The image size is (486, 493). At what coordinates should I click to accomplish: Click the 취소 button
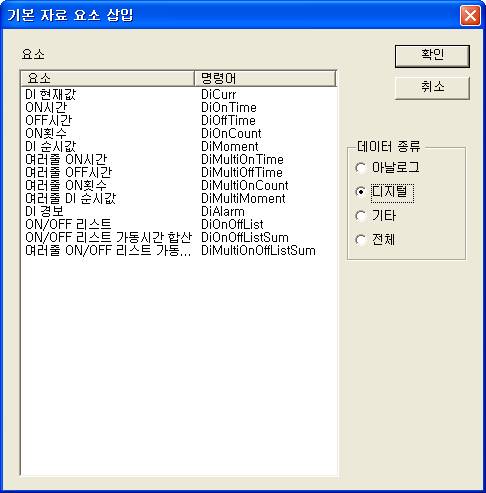tap(432, 88)
